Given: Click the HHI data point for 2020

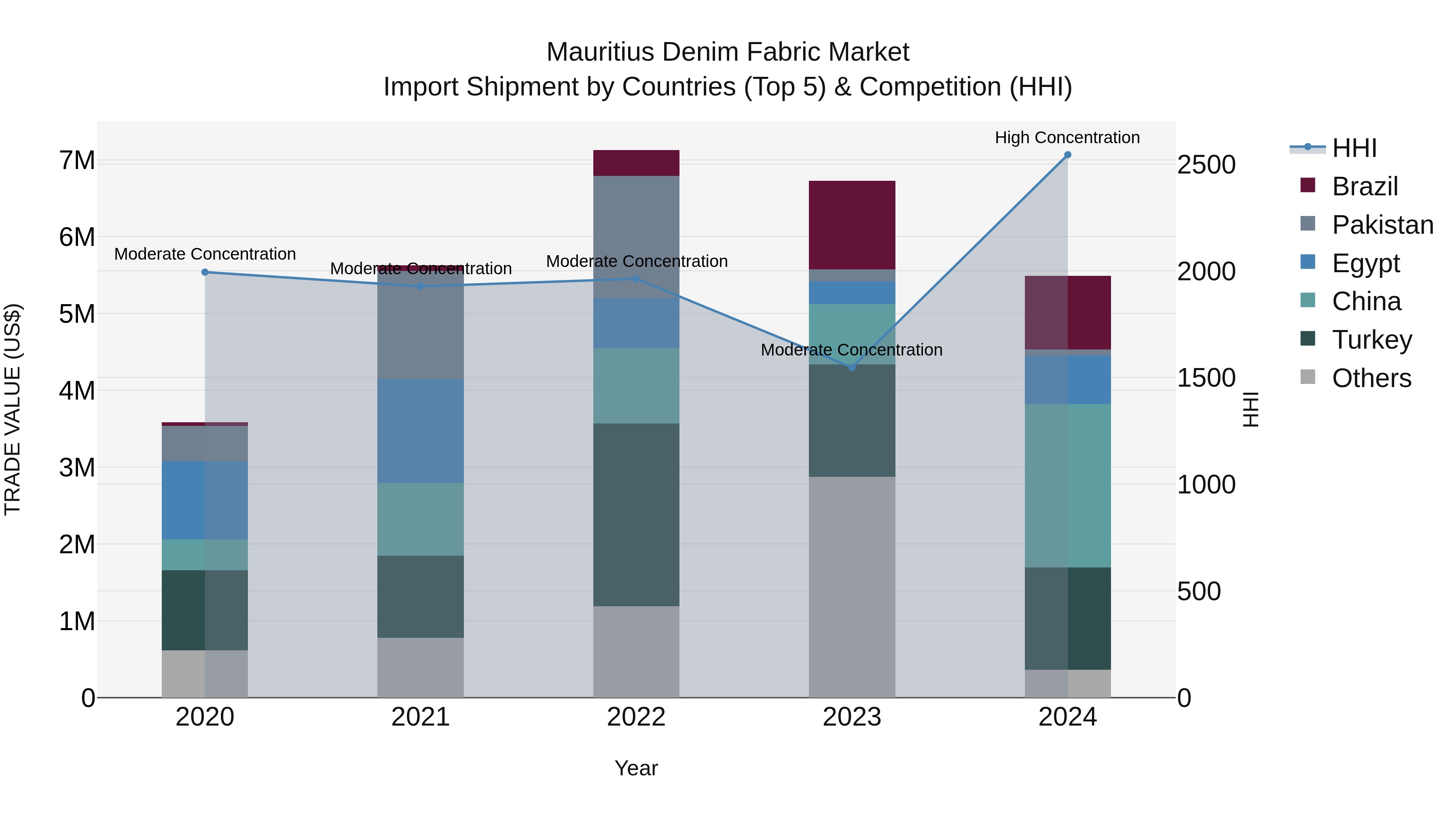Looking at the screenshot, I should 205,273.
